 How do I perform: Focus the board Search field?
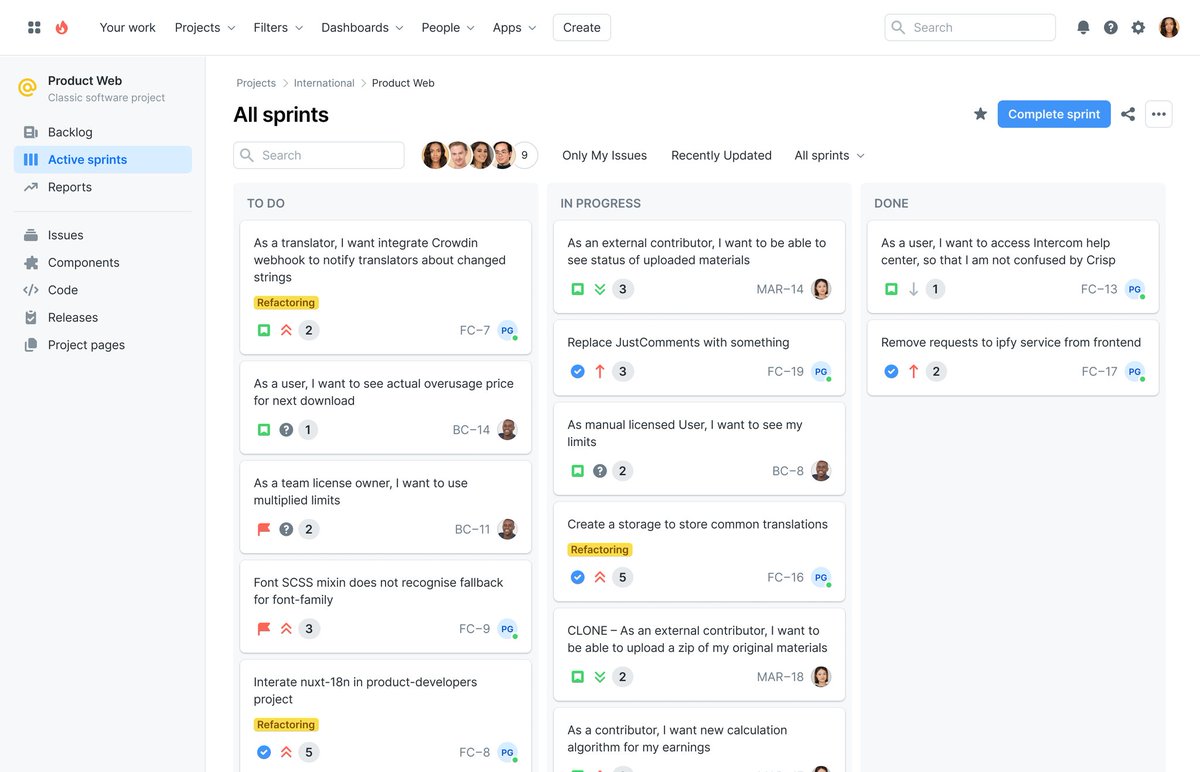click(x=319, y=155)
